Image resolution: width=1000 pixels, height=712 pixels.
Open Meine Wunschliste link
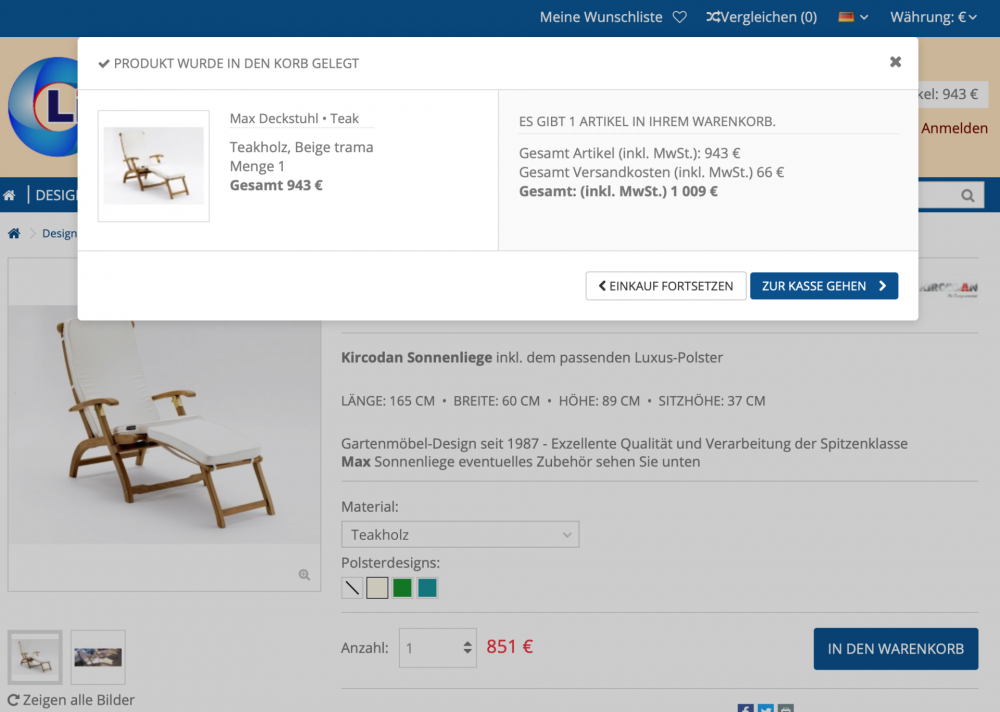tap(601, 17)
